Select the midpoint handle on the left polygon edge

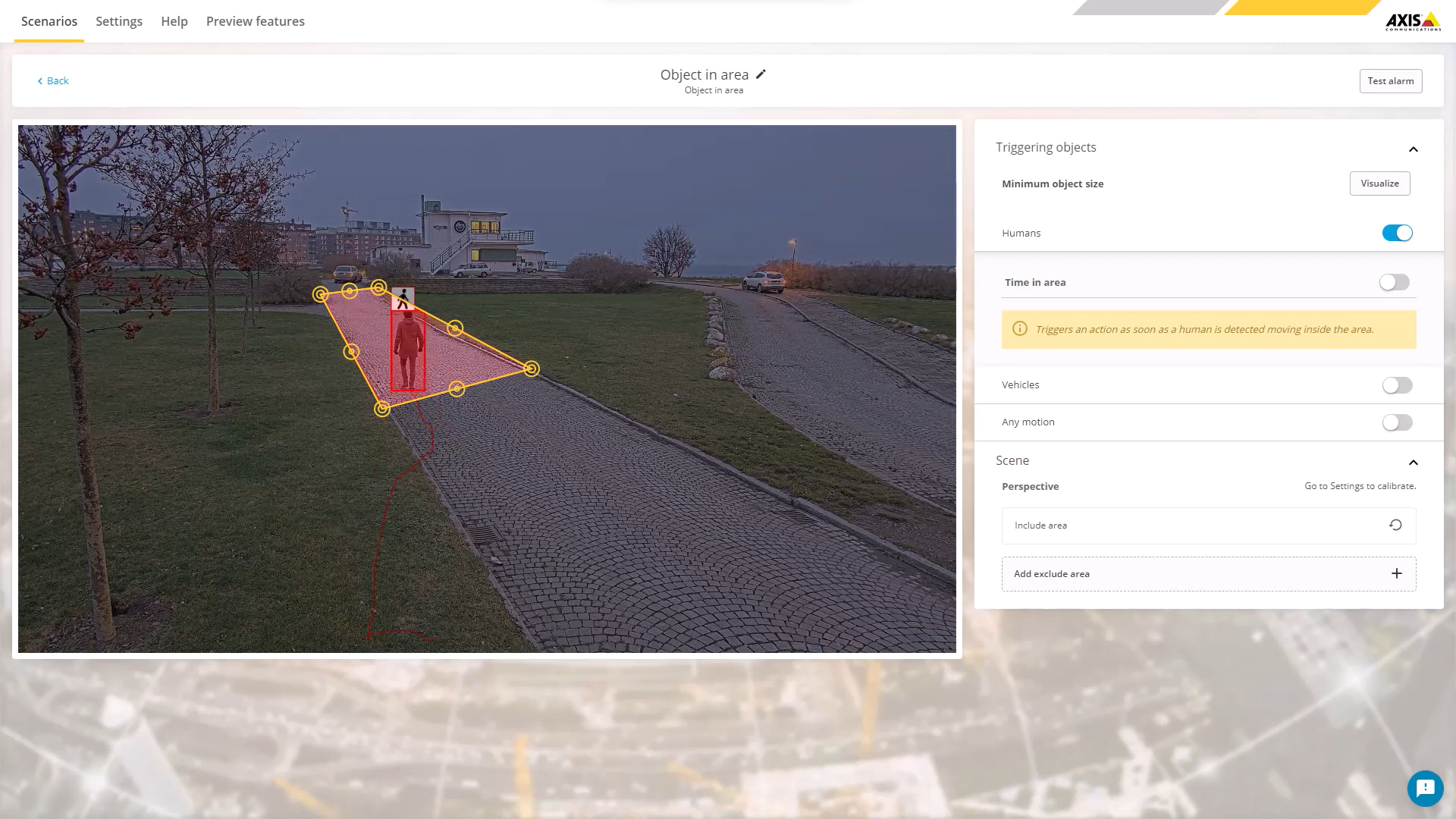(351, 352)
